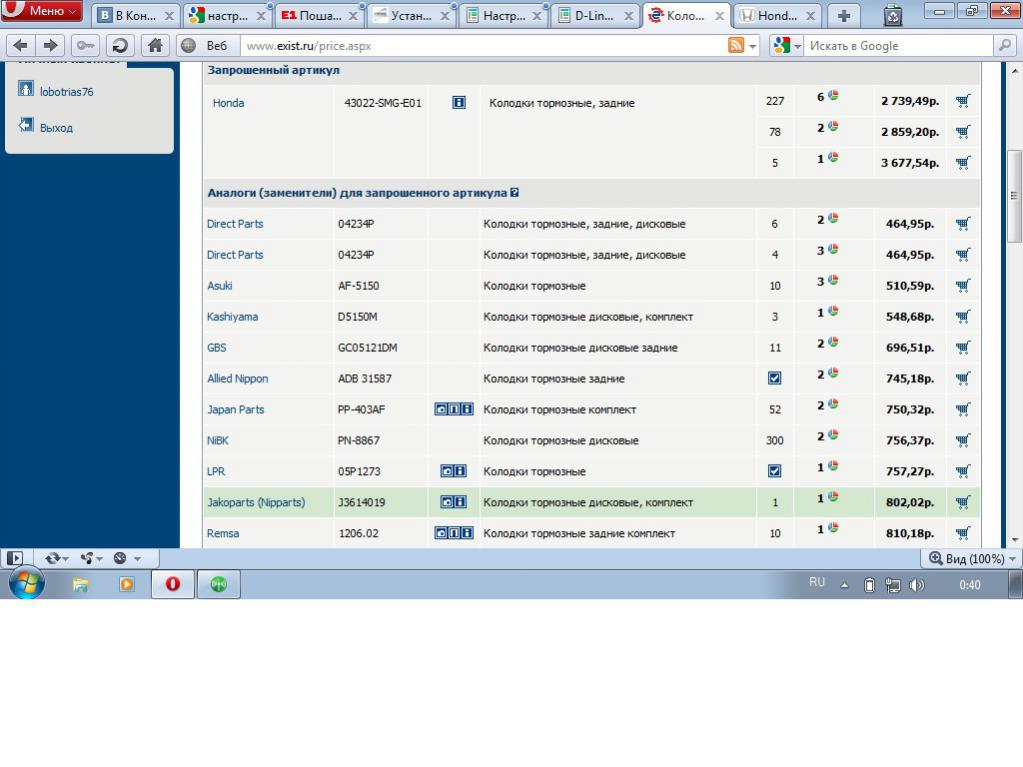Screen dimensions: 1023x767
Task: Click the page vertical scrollbar thumb
Action: click(x=1015, y=196)
